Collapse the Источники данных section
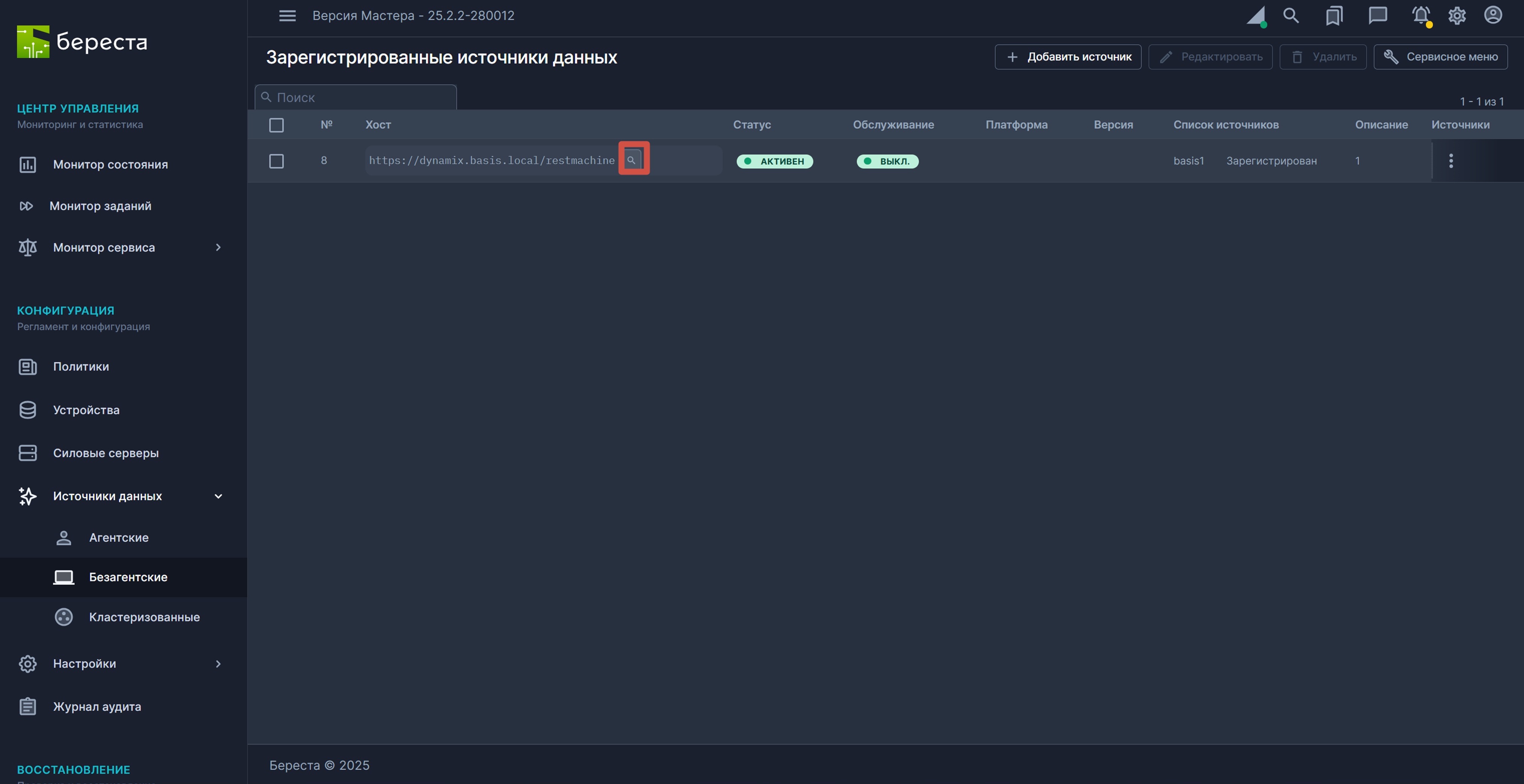The image size is (1524, 784). coord(218,496)
